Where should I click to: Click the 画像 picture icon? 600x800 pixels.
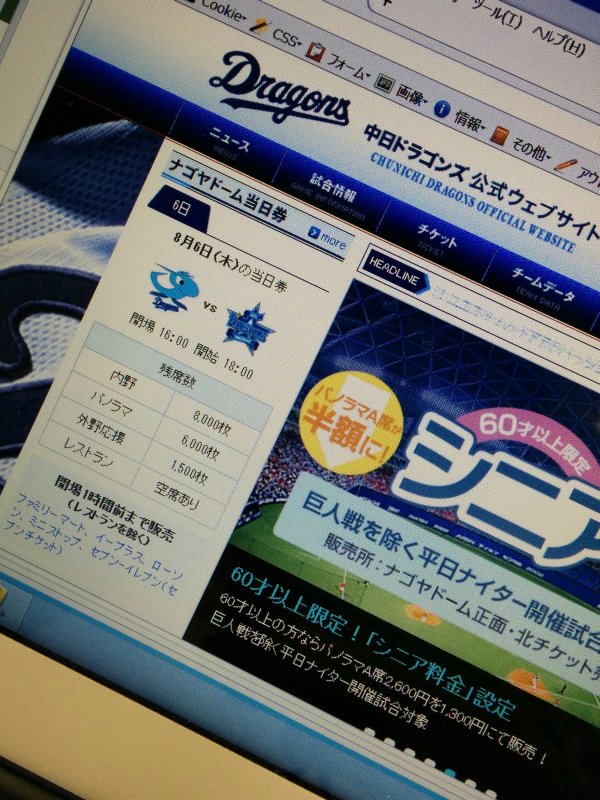(x=384, y=82)
